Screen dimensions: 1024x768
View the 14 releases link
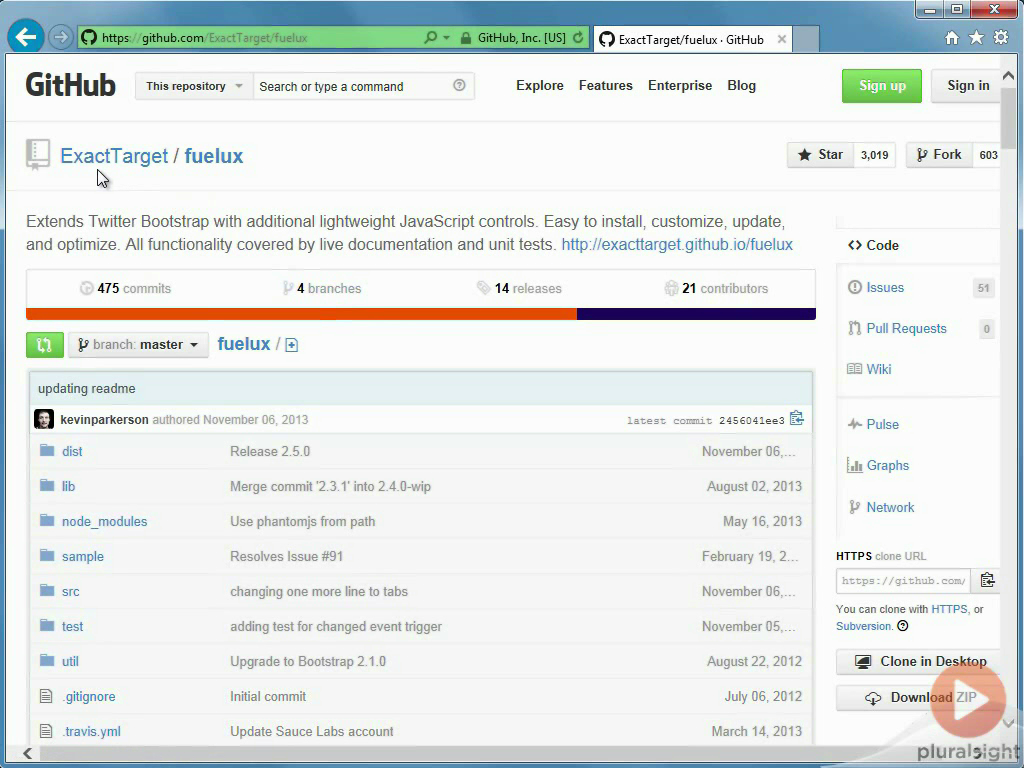pyautogui.click(x=519, y=289)
